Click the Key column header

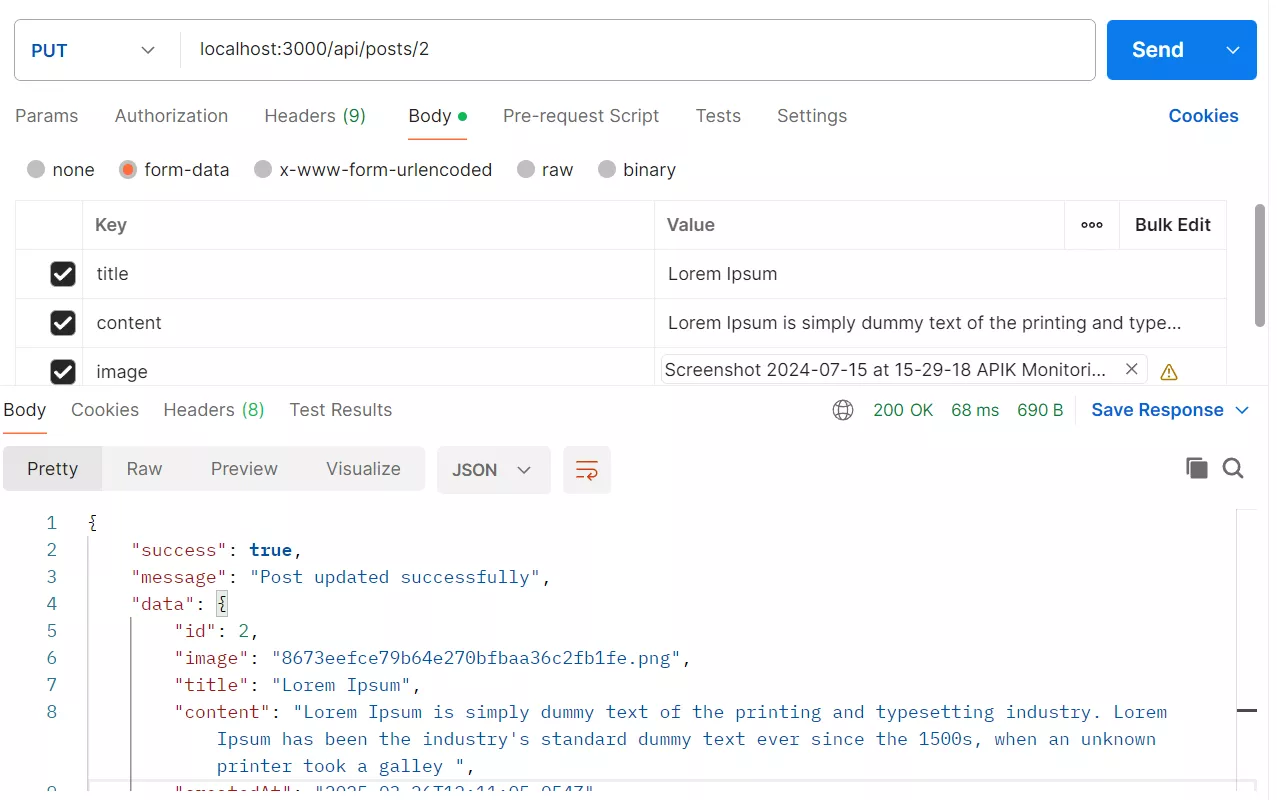[x=111, y=225]
